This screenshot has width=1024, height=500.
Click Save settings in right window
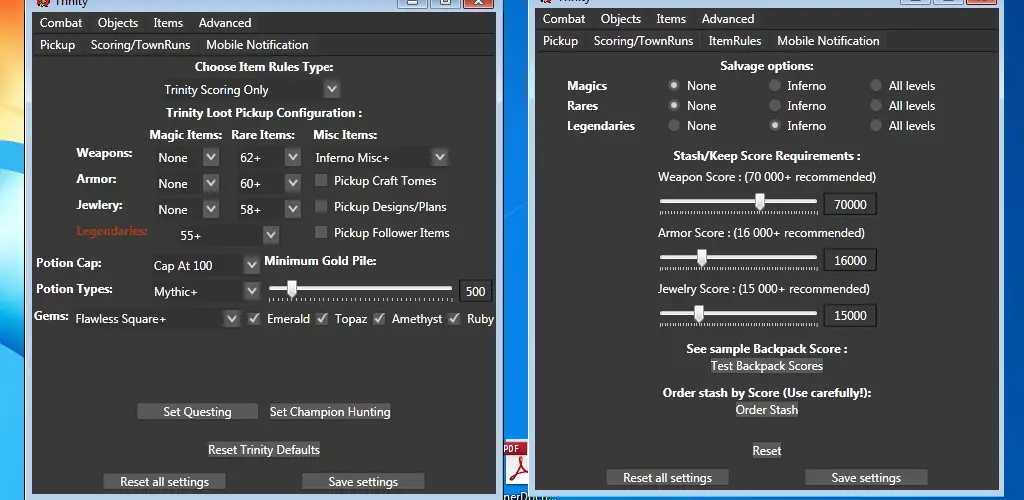tap(866, 478)
